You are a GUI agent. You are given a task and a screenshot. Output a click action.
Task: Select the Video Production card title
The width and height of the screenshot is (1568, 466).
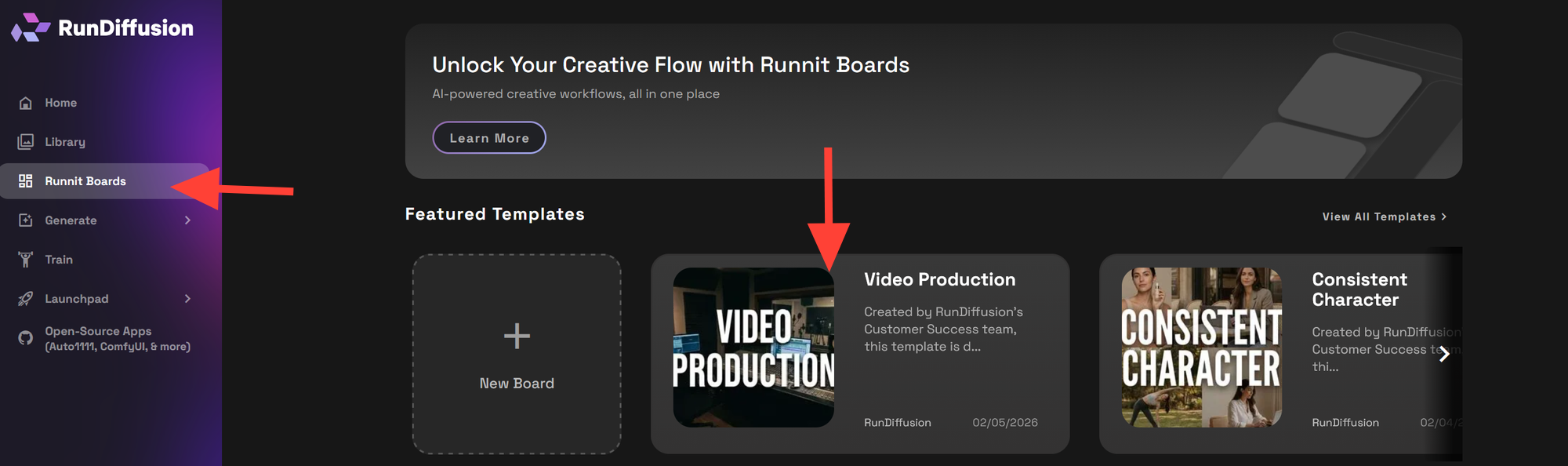(939, 279)
